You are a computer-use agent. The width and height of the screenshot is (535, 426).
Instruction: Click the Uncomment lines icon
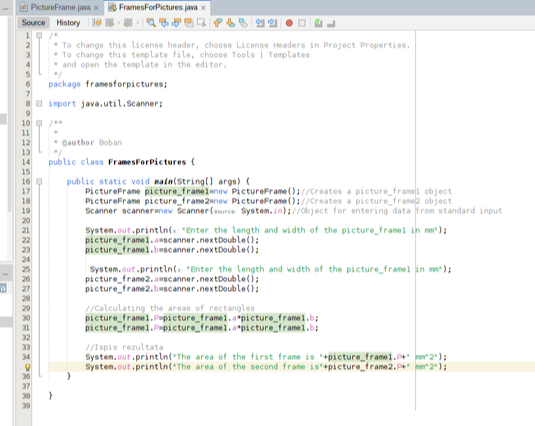(331, 23)
